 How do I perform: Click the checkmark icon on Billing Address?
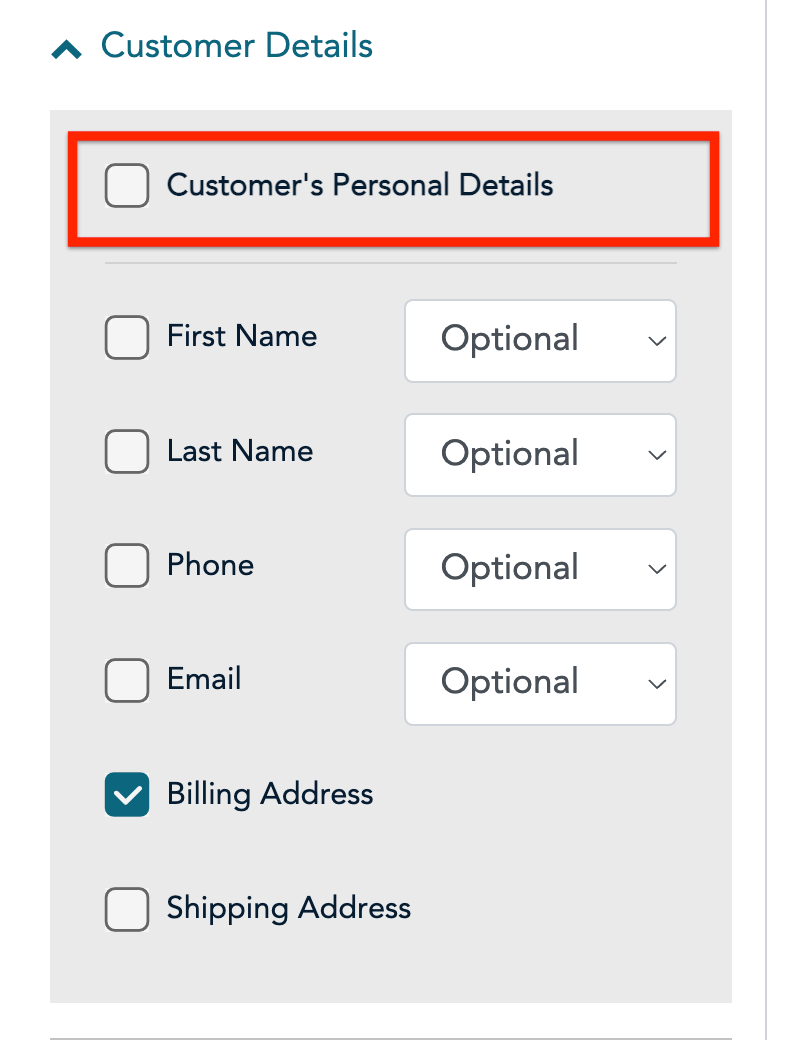click(127, 794)
